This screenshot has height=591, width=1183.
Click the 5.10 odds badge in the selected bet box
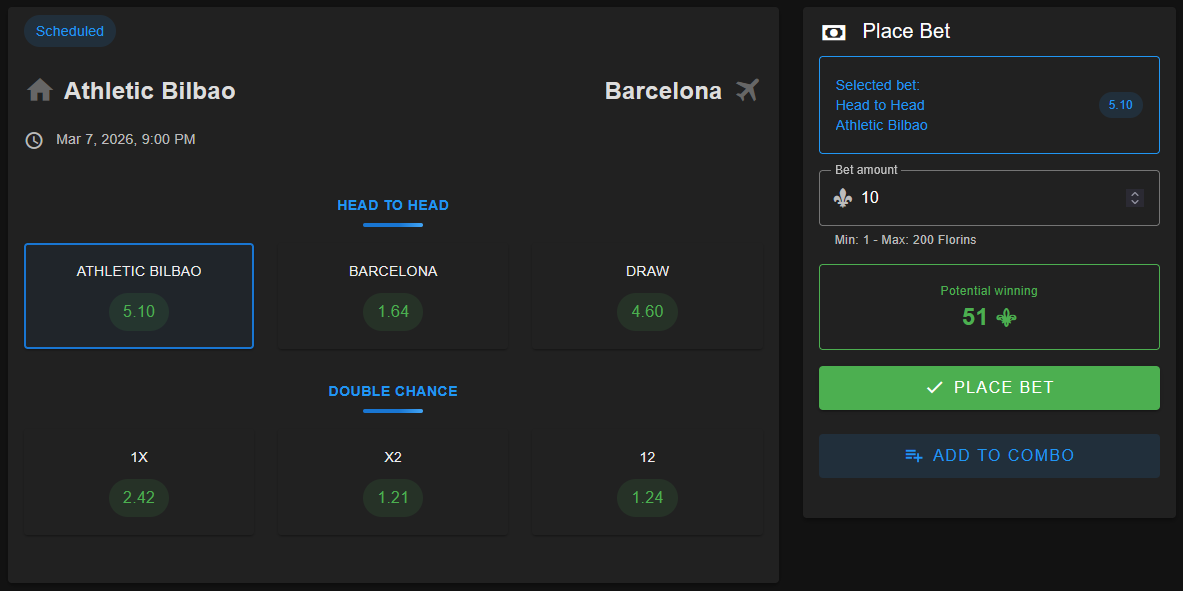[x=1120, y=105]
